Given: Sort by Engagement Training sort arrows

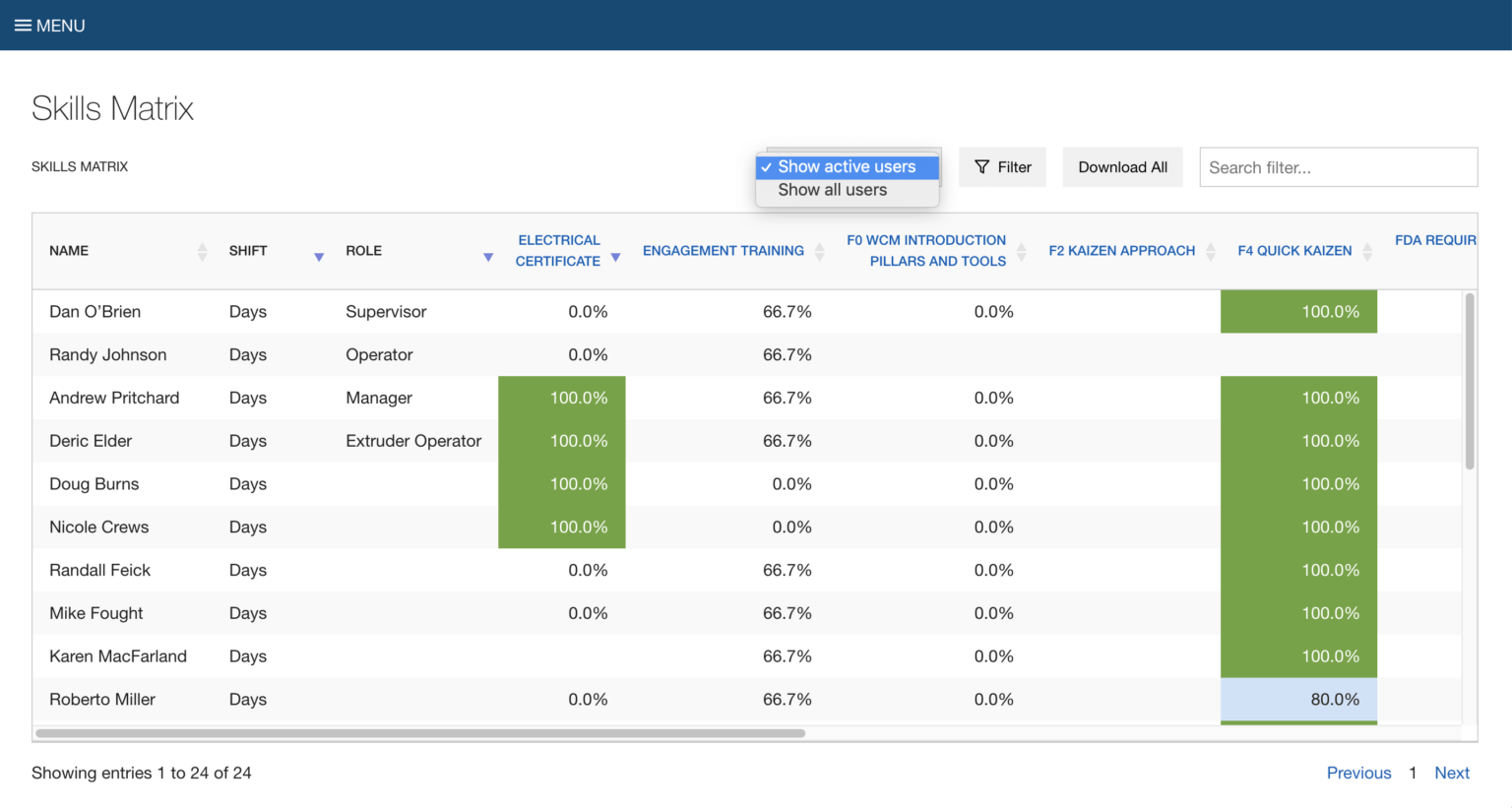Looking at the screenshot, I should tap(820, 251).
